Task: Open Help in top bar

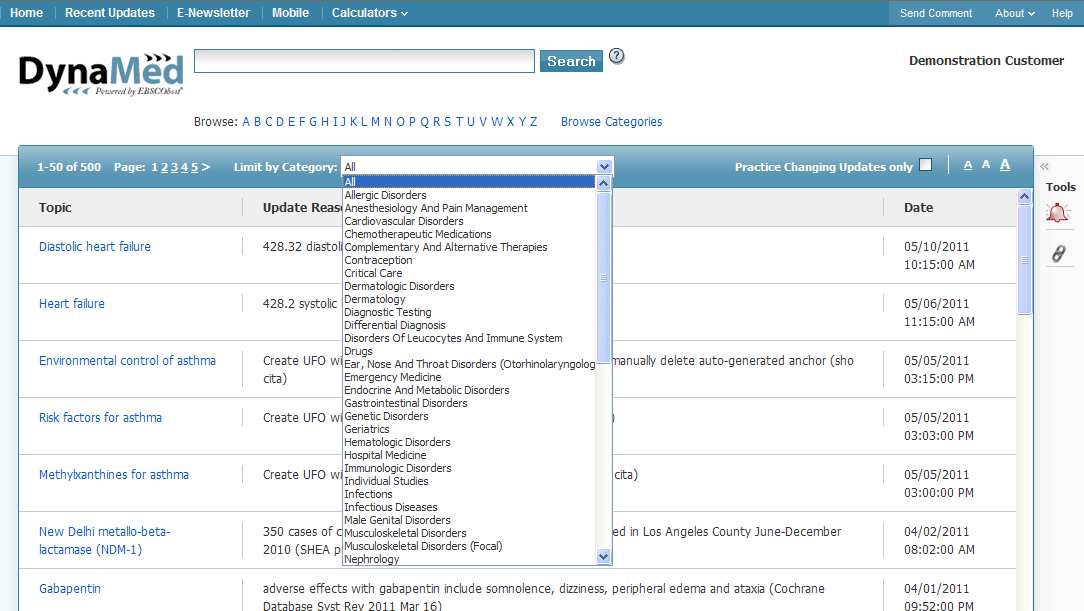Action: click(1062, 13)
